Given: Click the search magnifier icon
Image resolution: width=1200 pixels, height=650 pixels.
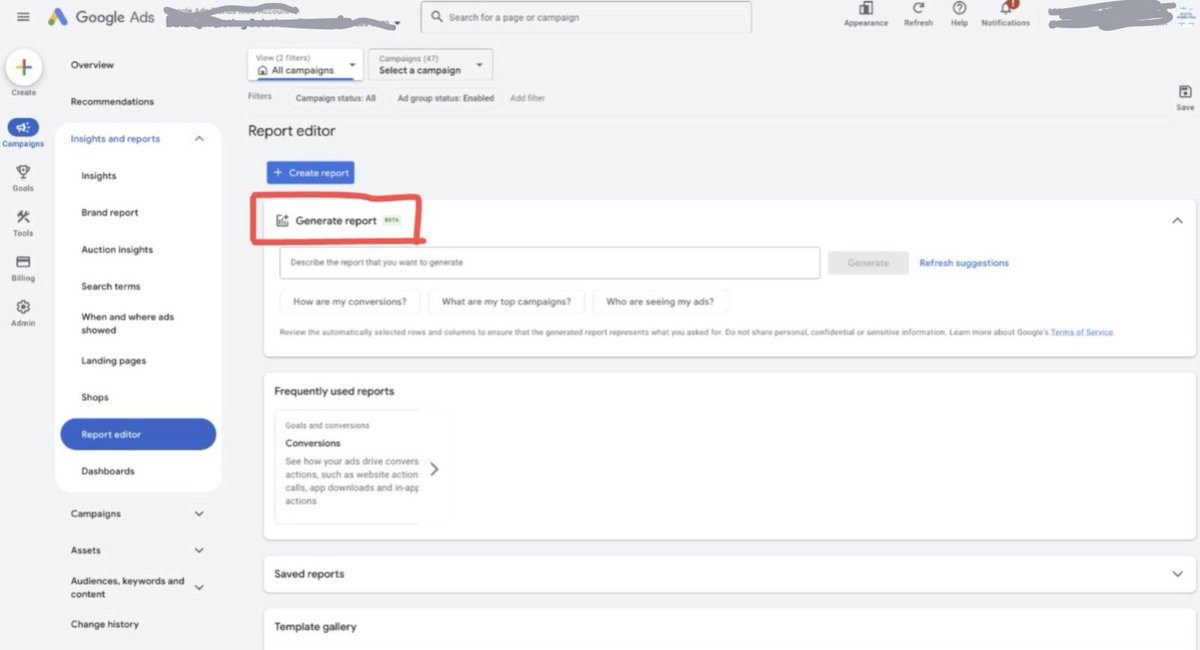Looking at the screenshot, I should click(x=437, y=17).
